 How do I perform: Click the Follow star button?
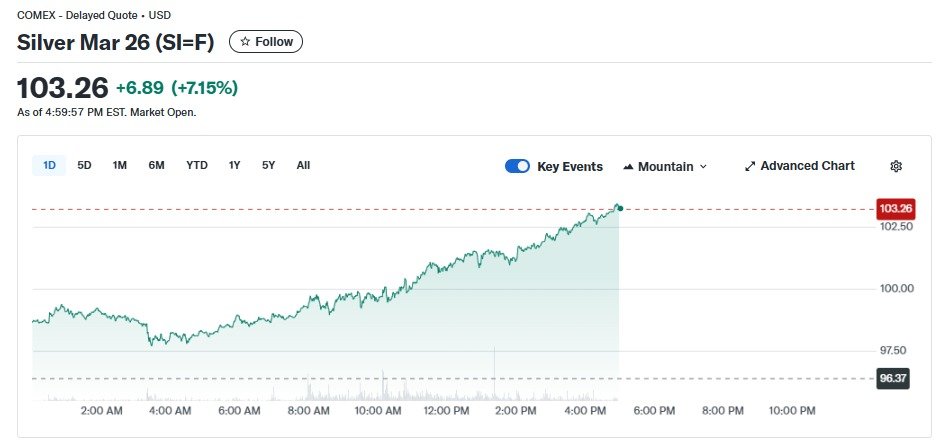[x=266, y=42]
